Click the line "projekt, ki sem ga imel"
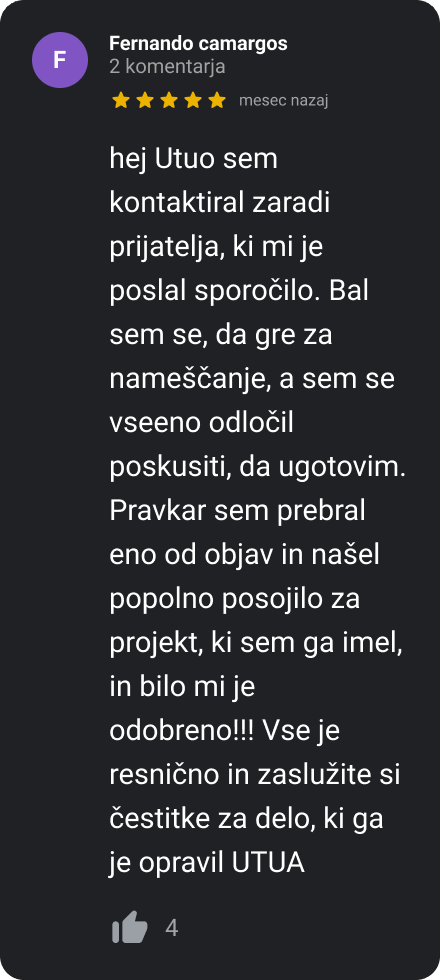The width and height of the screenshot is (440, 980). point(254,643)
